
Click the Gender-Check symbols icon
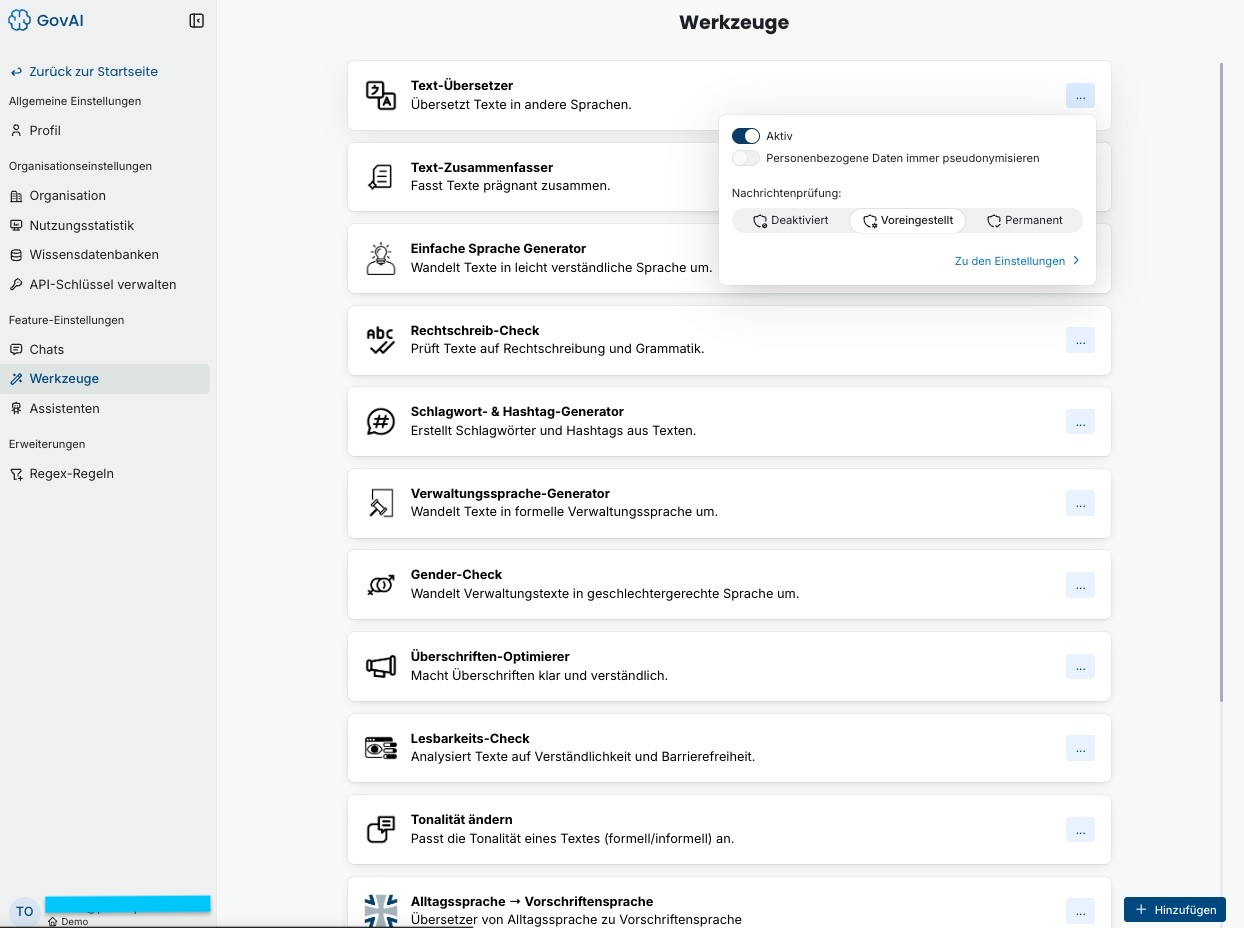tap(381, 585)
